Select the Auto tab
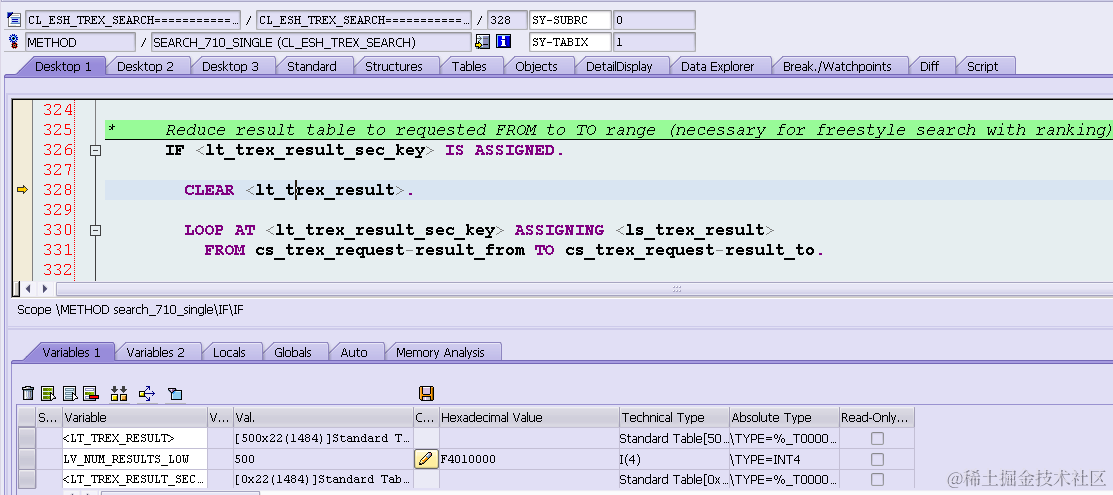1113x495 pixels. 353,352
